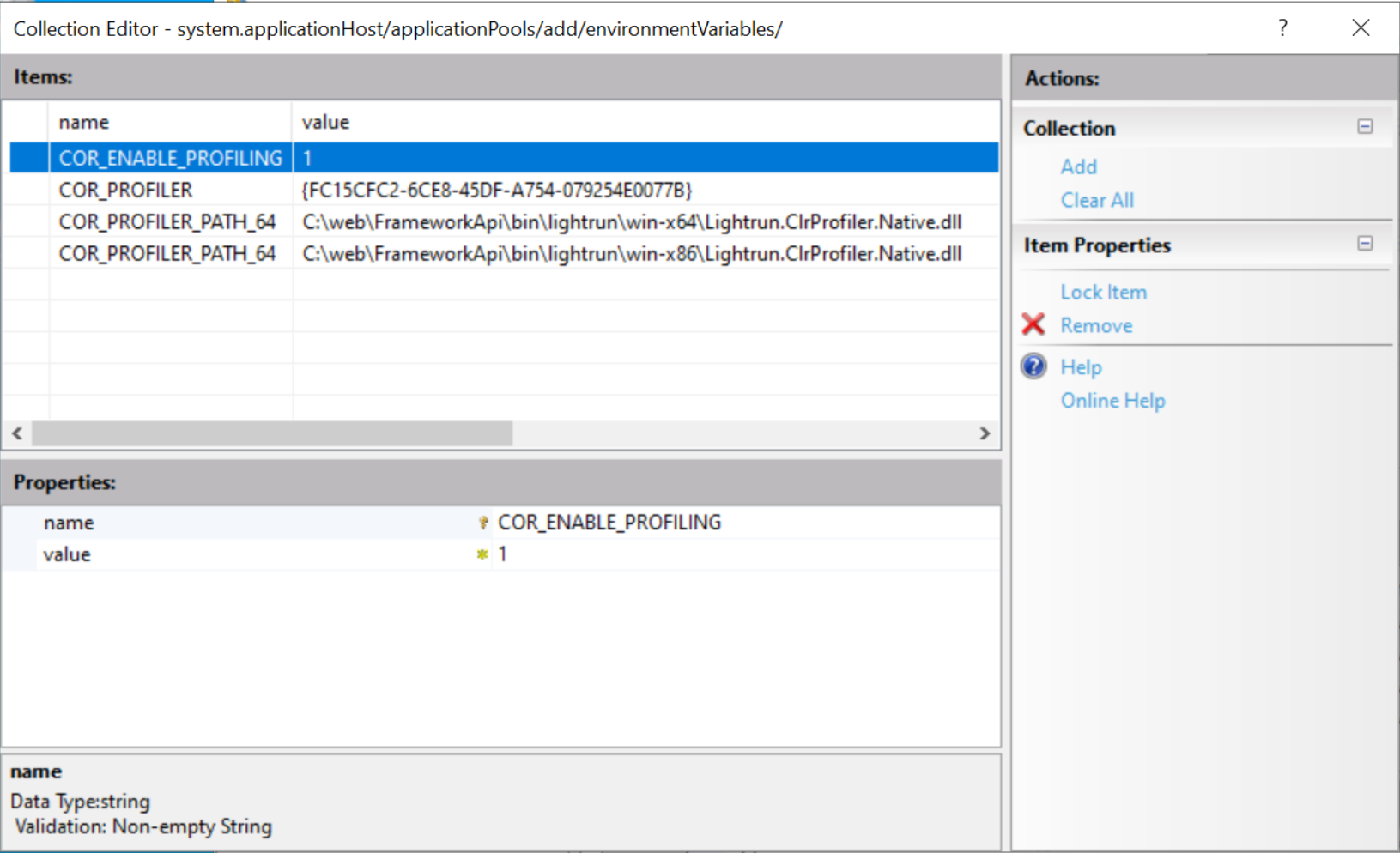Add a new collection item
The image size is (1400, 853).
click(x=1078, y=166)
